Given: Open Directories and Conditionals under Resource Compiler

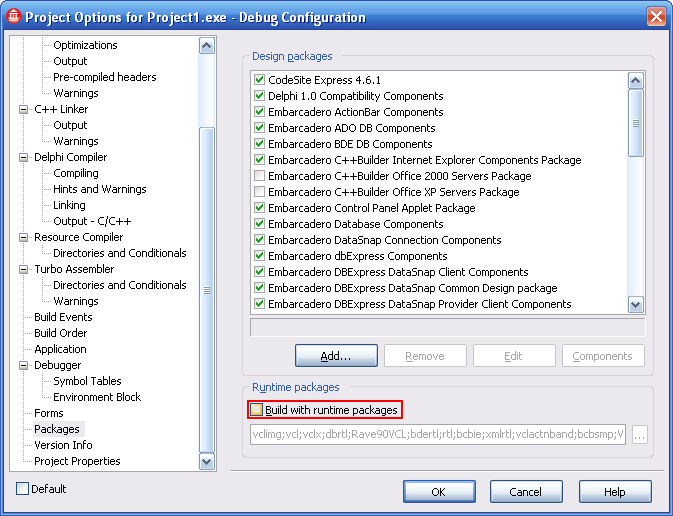Looking at the screenshot, I should 119,253.
